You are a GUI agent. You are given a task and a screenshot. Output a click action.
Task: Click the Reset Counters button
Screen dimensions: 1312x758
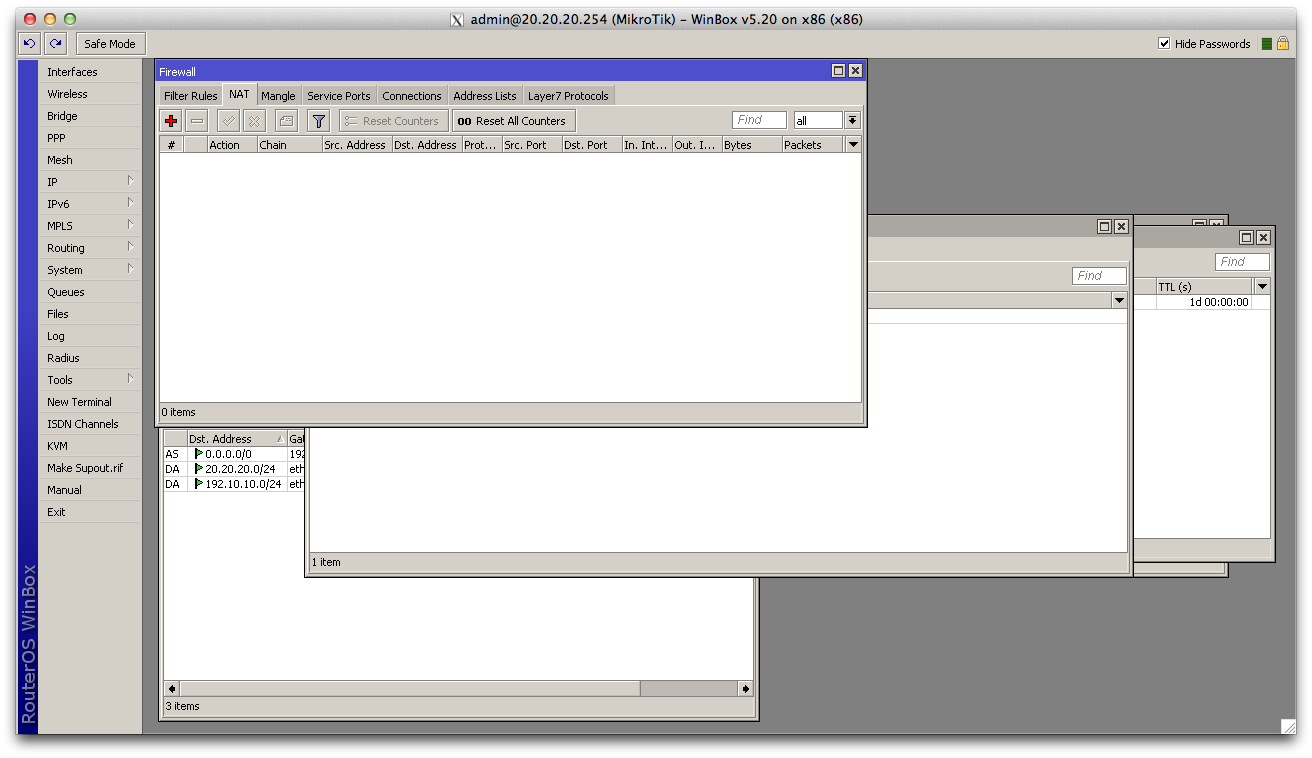click(x=393, y=121)
